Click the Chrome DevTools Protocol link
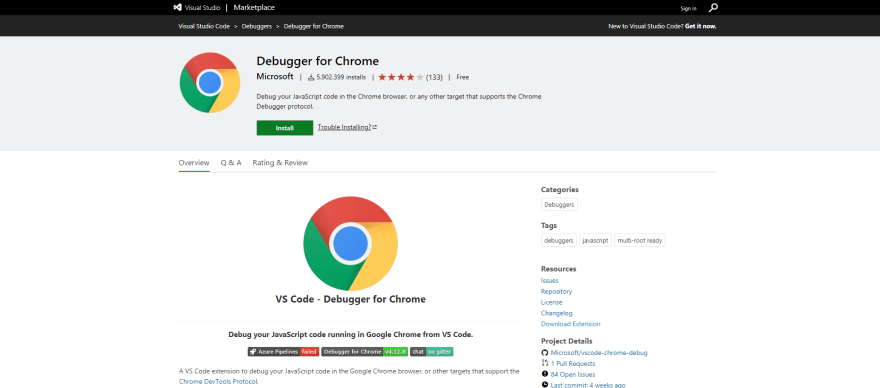Viewport: 880px width, 388px height. coord(218,382)
